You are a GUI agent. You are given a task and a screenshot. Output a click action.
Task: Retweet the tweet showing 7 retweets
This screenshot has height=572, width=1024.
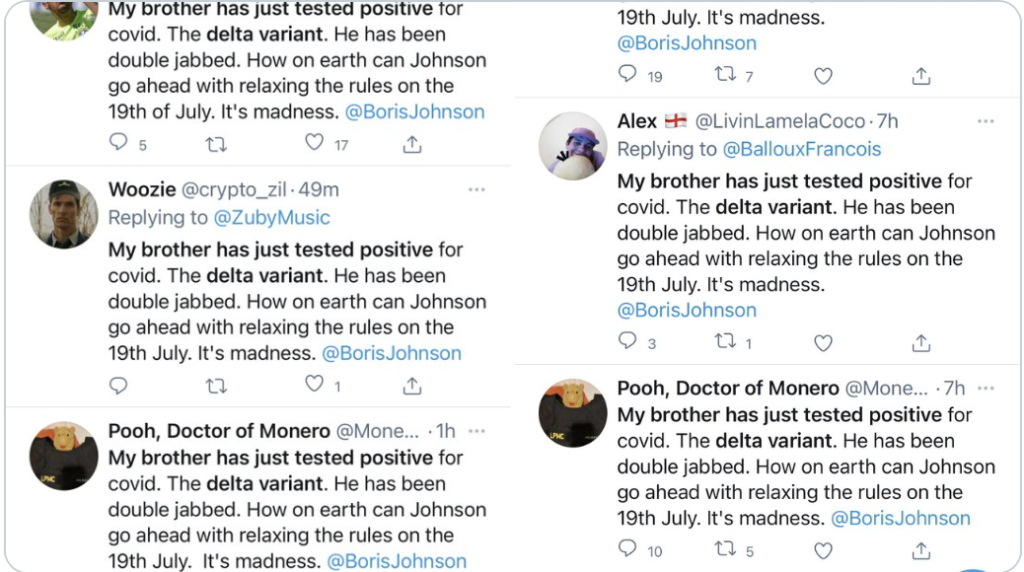coord(725,74)
